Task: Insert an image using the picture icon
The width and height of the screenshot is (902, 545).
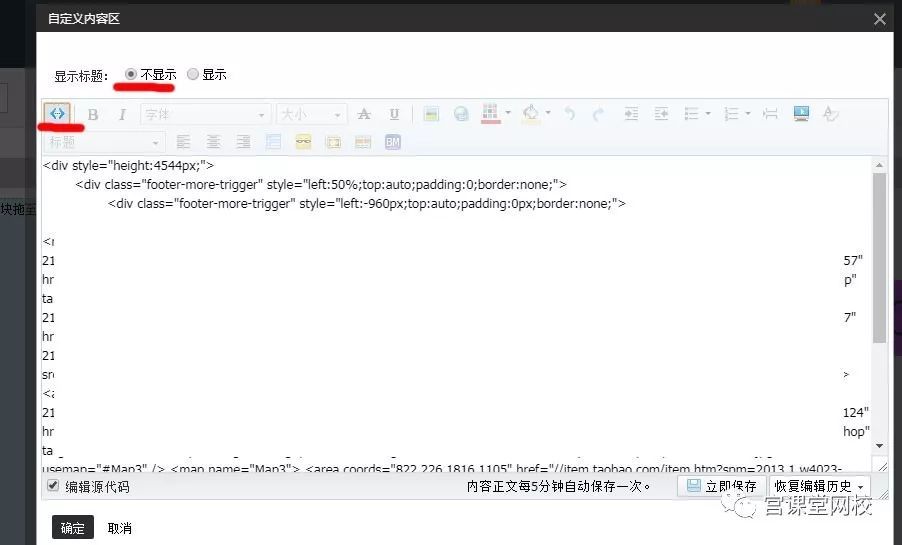Action: coord(431,114)
